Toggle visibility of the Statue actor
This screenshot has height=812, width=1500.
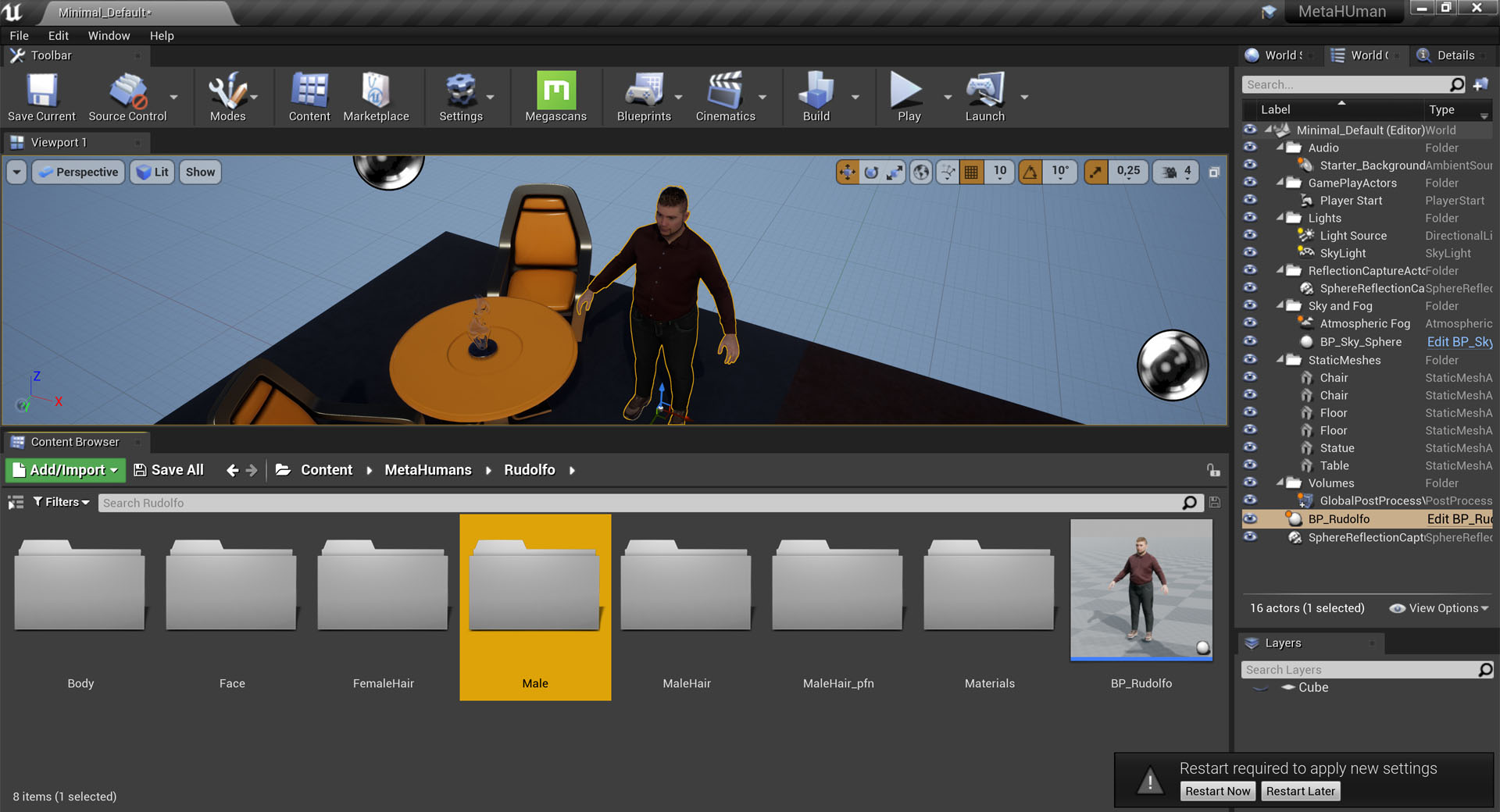click(1250, 447)
